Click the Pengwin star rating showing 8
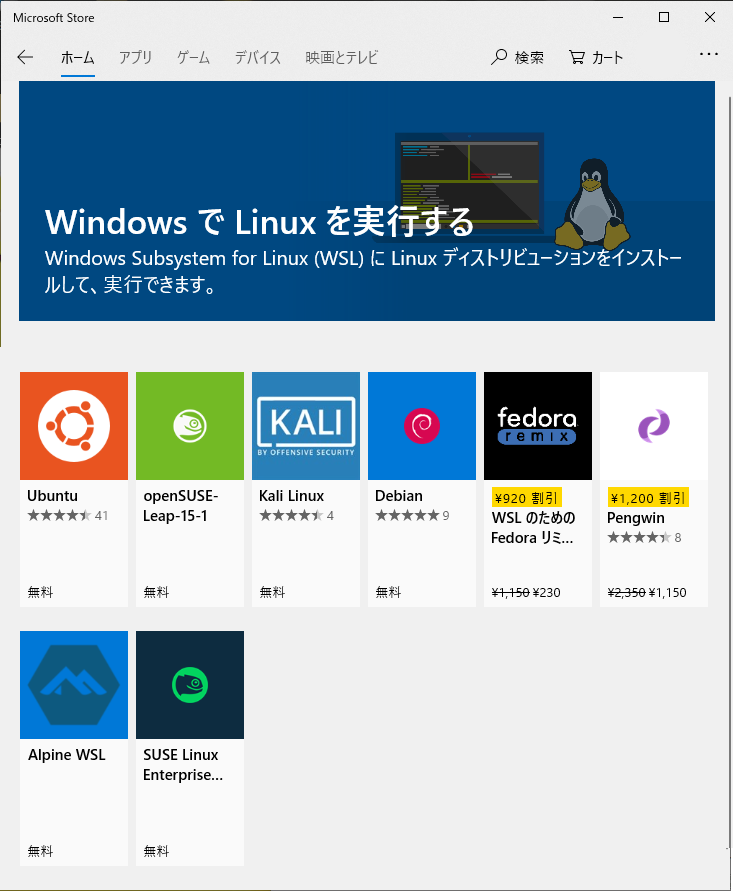The height and width of the screenshot is (891, 733). click(644, 538)
